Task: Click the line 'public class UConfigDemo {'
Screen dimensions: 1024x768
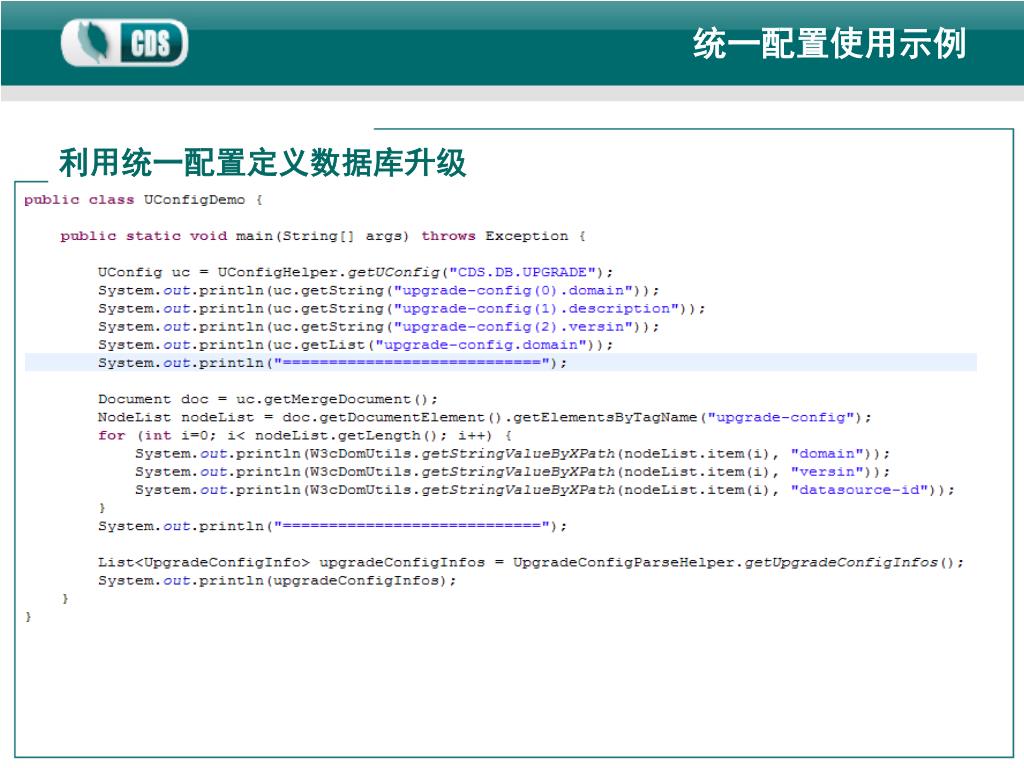Action: 144,200
